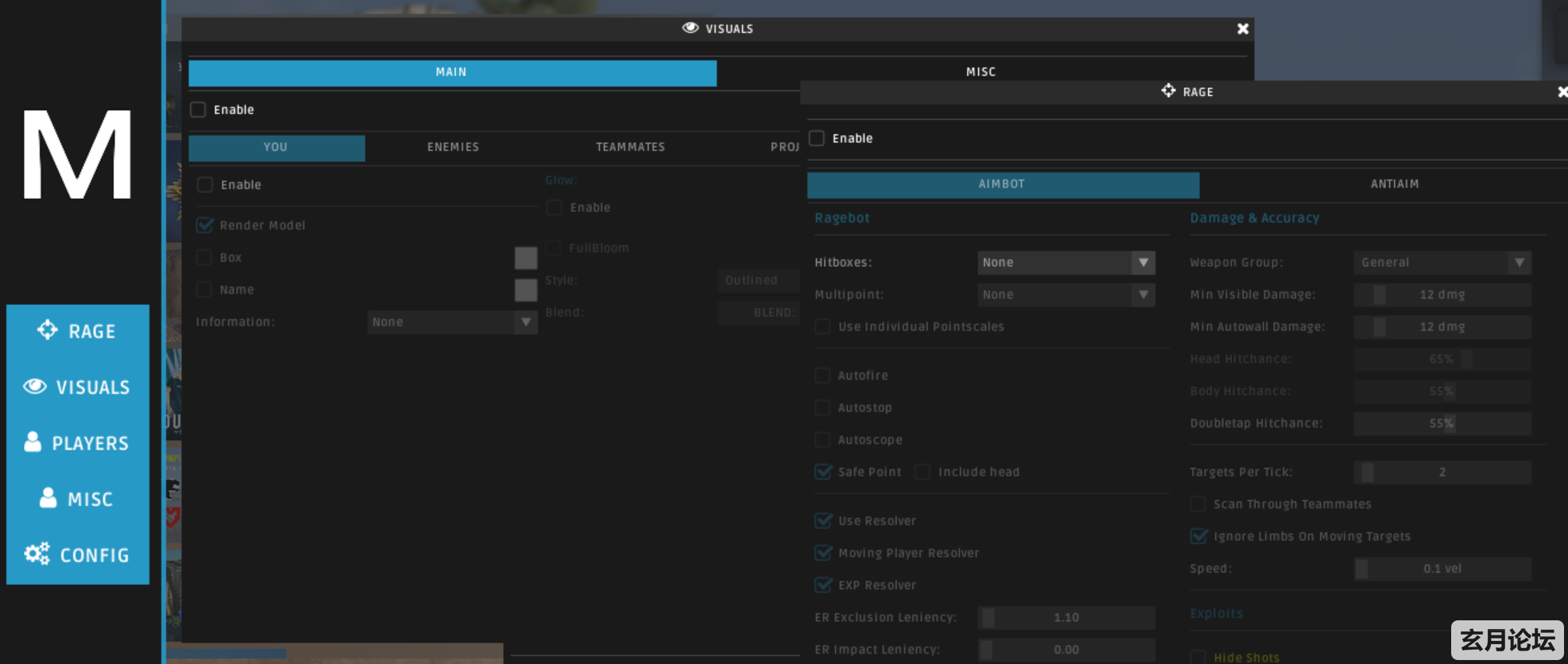Click the Exploits section heading
Screen dimensions: 1568x664
(1216, 613)
